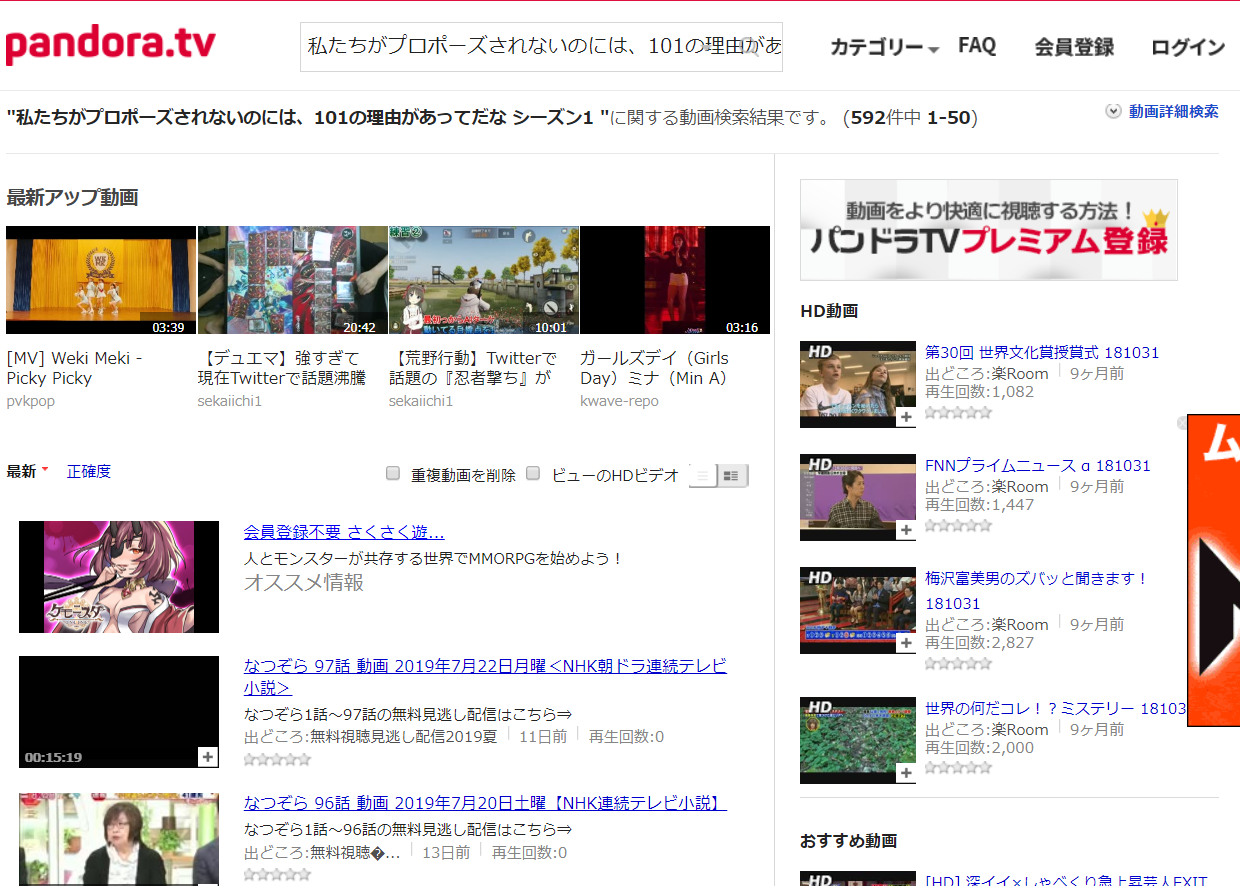1240x886 pixels.
Task: Sort results by 正確度
Action: point(89,471)
